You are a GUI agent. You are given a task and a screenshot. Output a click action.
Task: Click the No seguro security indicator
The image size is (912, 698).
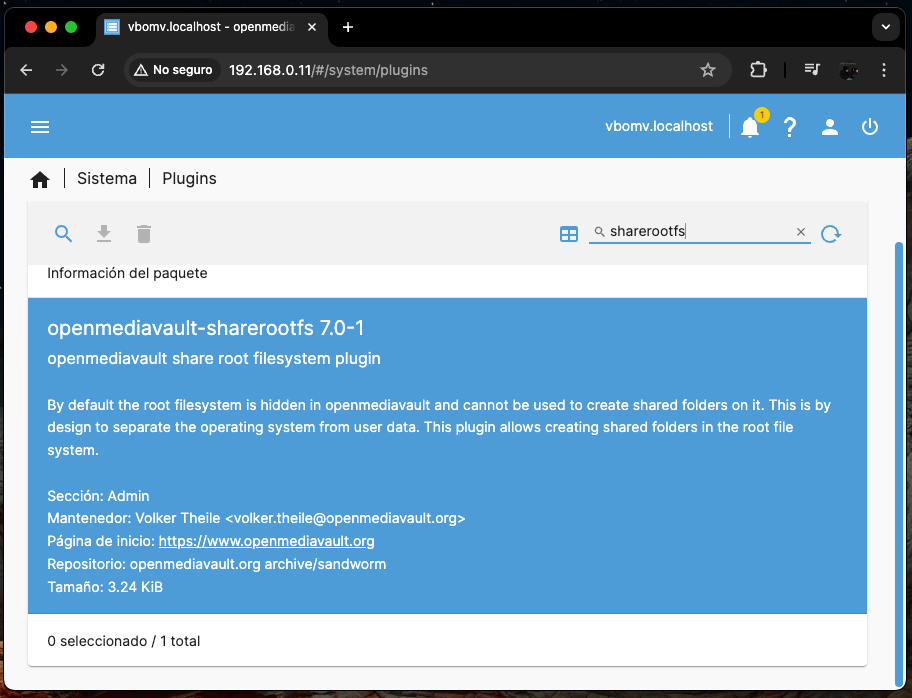coord(173,70)
